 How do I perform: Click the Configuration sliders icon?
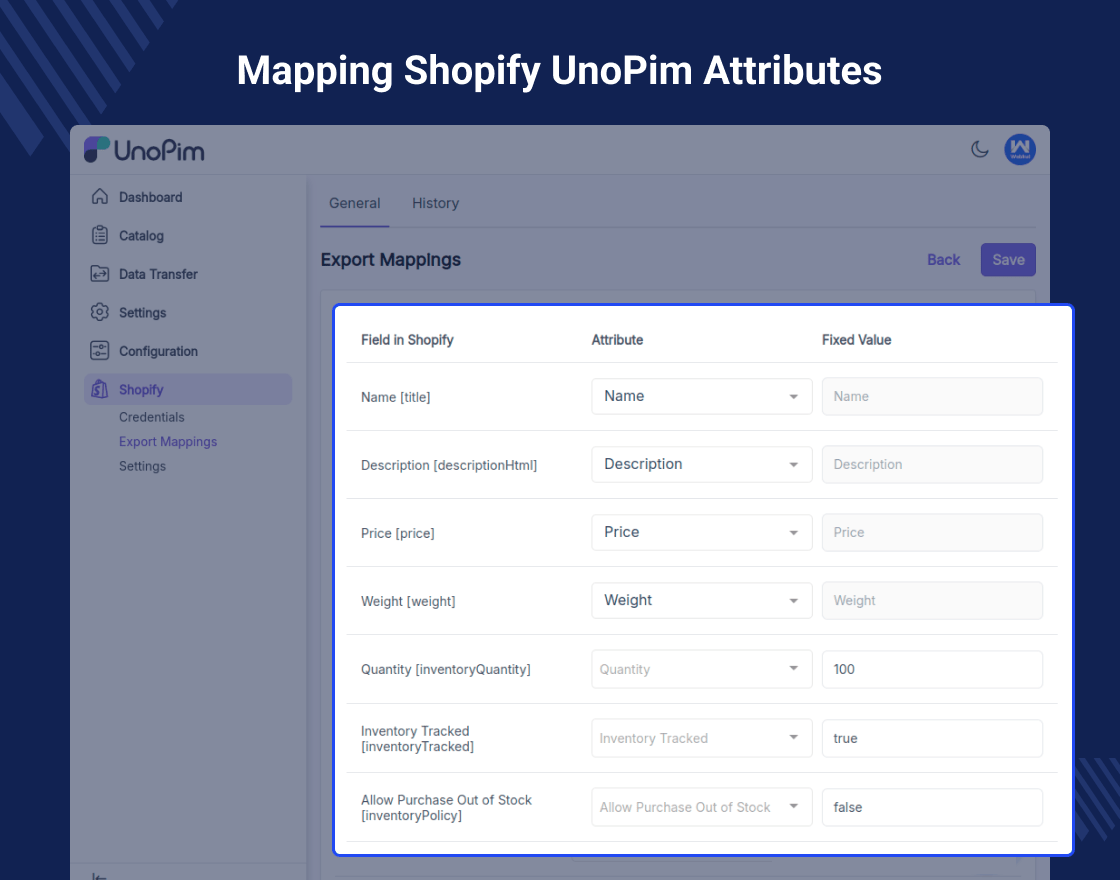click(100, 351)
